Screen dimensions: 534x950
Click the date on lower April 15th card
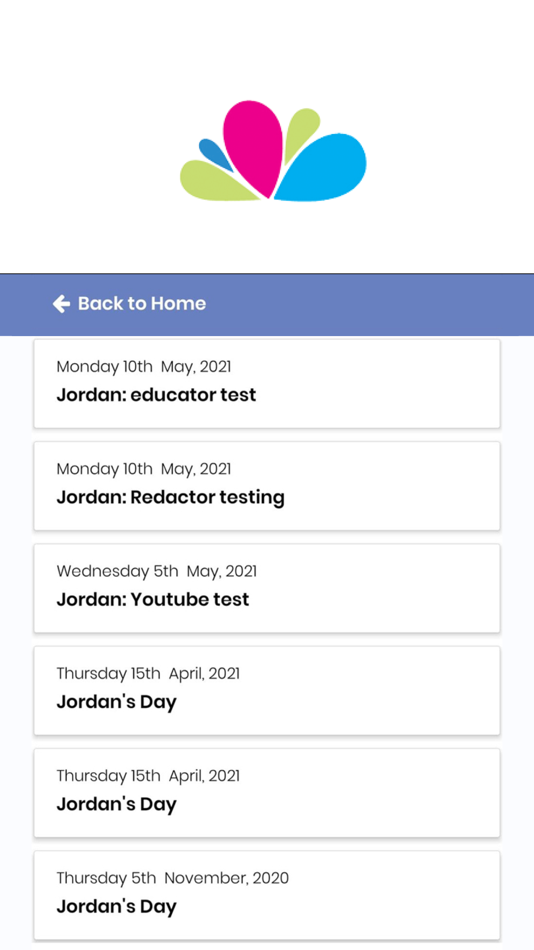point(148,776)
